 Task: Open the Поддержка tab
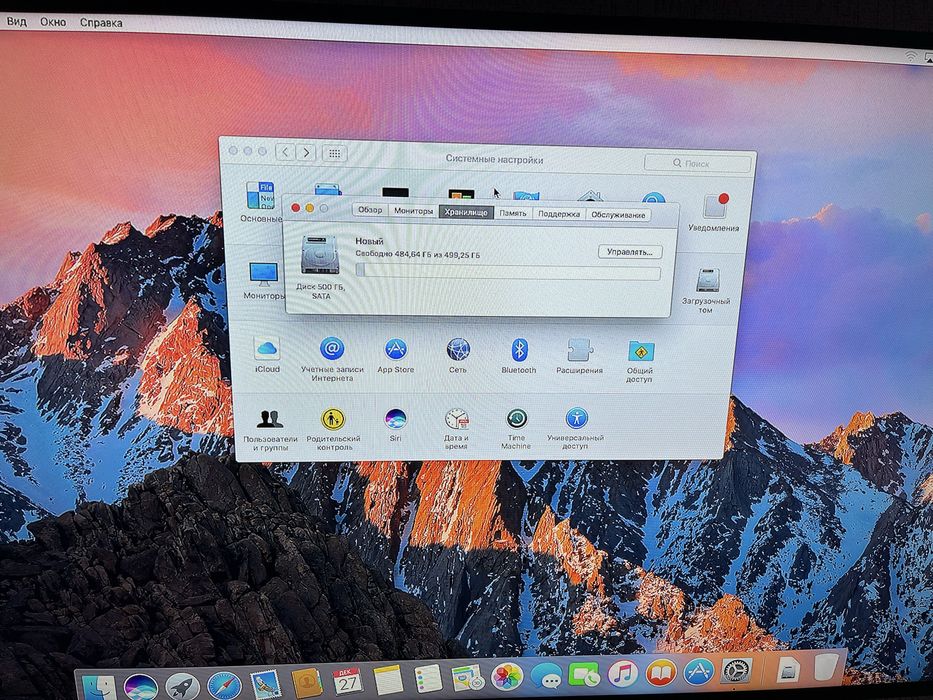(x=559, y=214)
